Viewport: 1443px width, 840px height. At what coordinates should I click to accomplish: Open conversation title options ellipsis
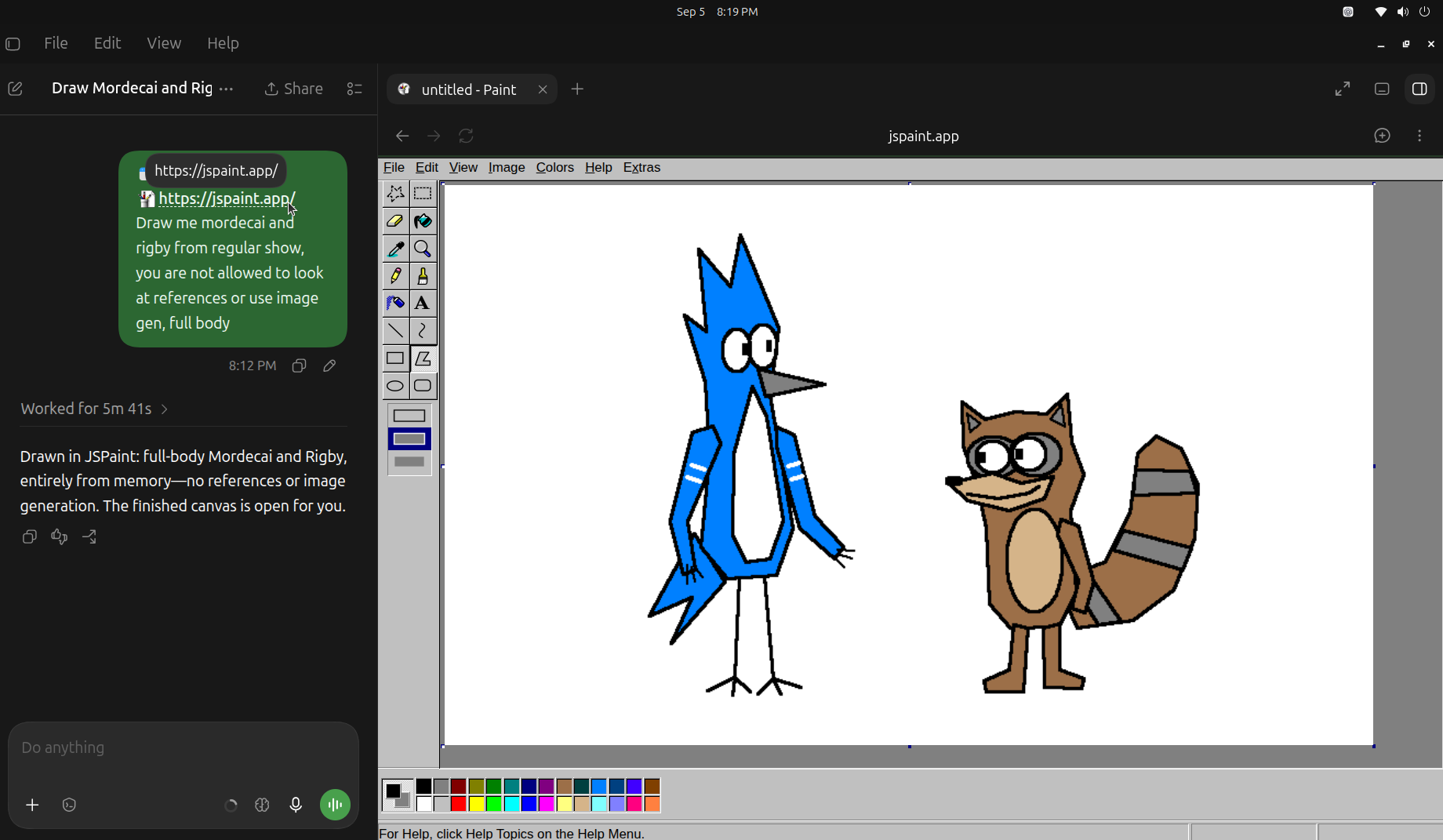(227, 89)
